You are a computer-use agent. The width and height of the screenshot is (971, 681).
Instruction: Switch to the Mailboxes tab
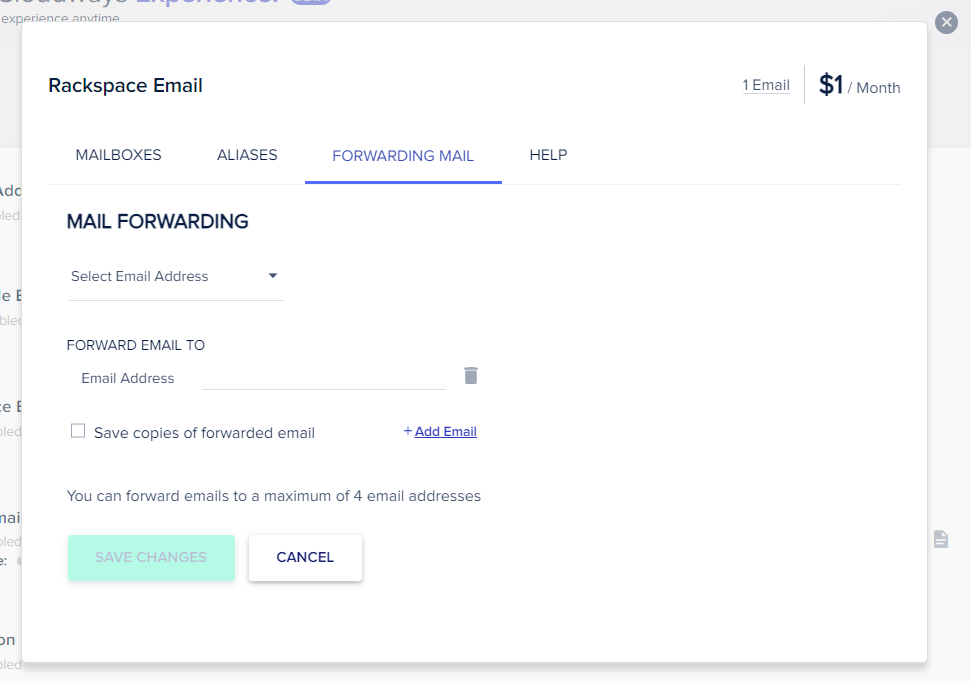118,155
